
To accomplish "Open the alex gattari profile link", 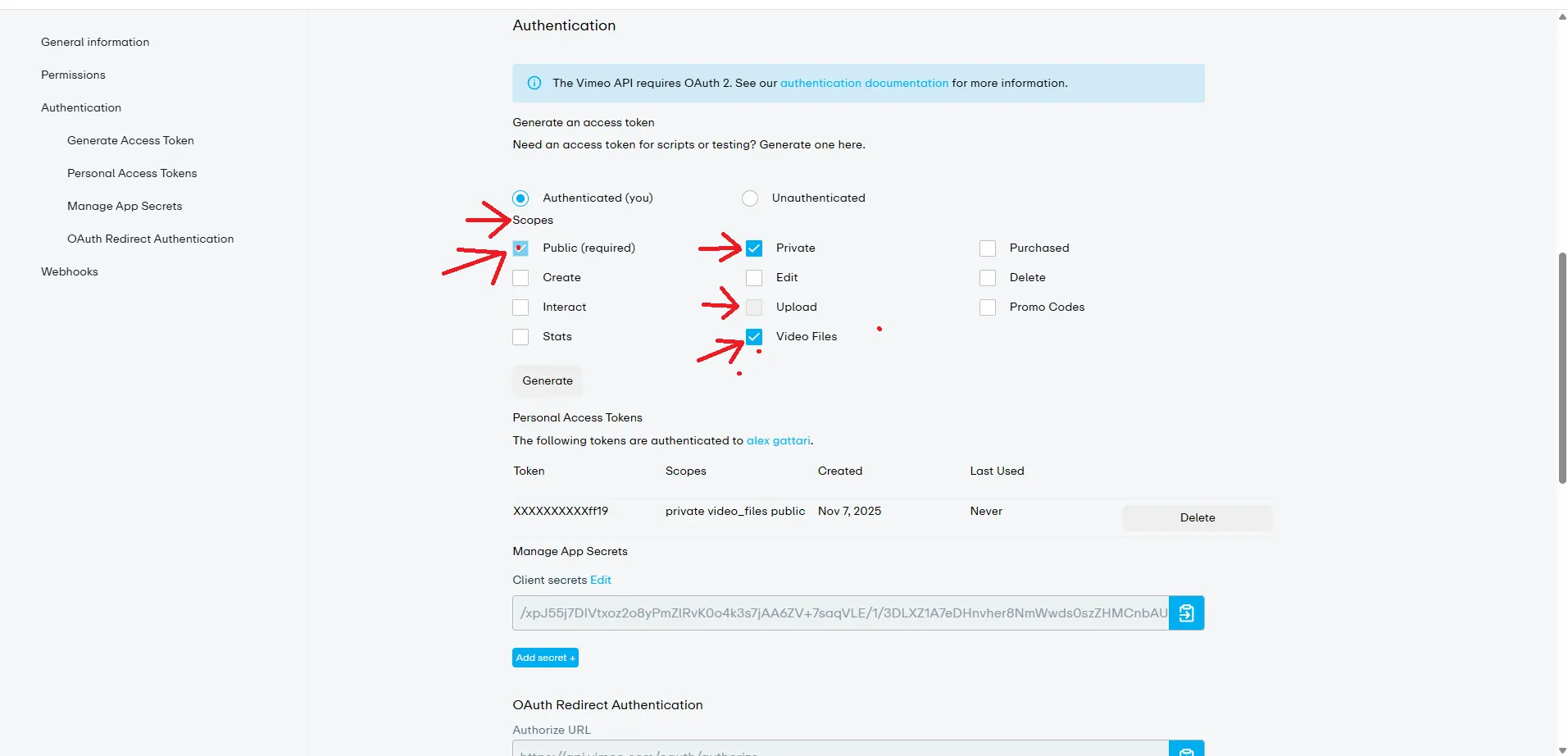I will click(x=778, y=440).
